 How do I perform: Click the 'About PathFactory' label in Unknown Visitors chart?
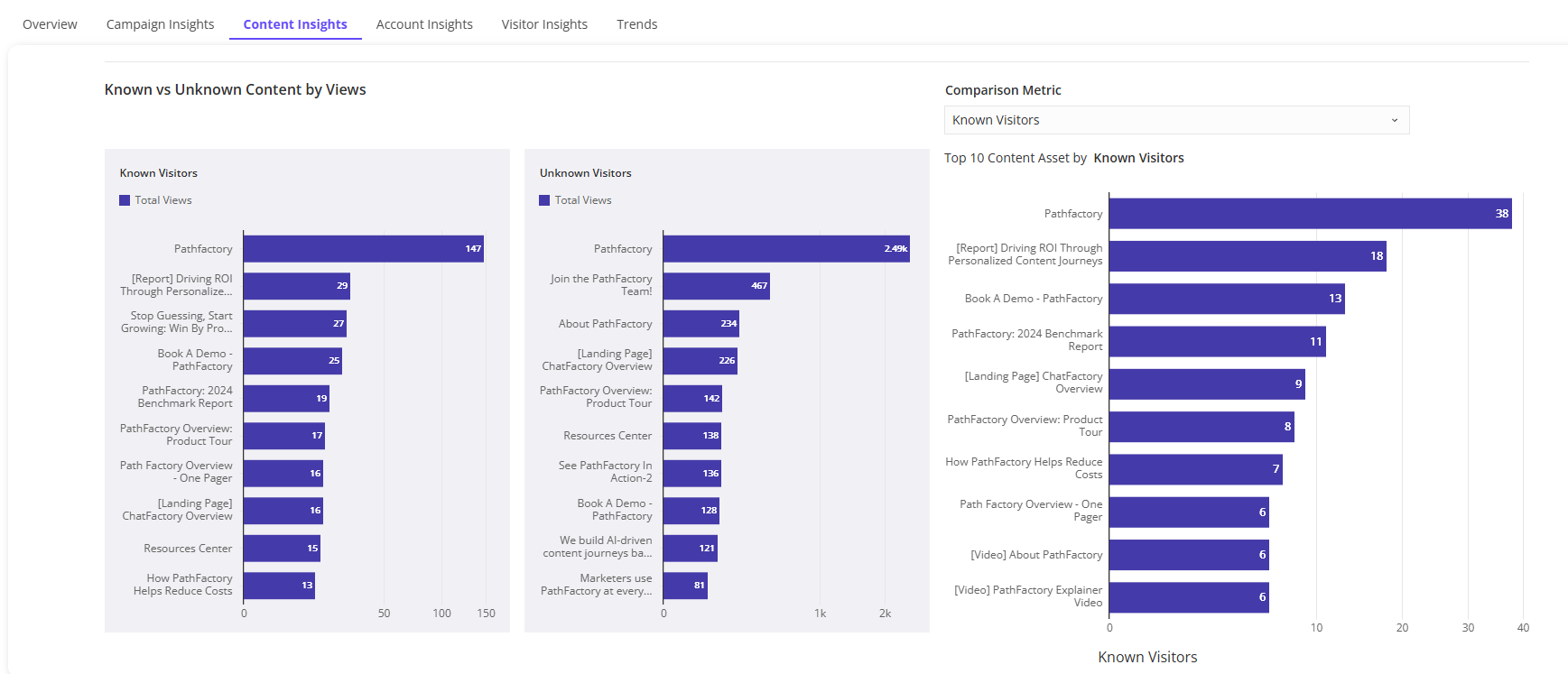tap(606, 324)
